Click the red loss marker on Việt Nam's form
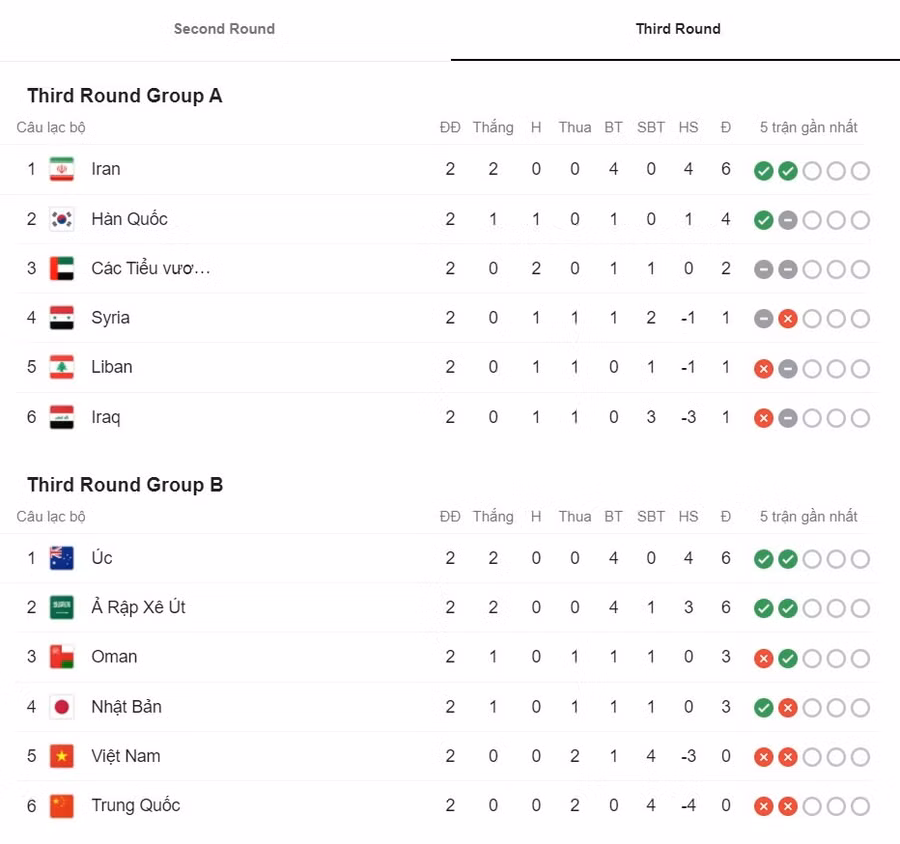This screenshot has width=900, height=844. [763, 757]
